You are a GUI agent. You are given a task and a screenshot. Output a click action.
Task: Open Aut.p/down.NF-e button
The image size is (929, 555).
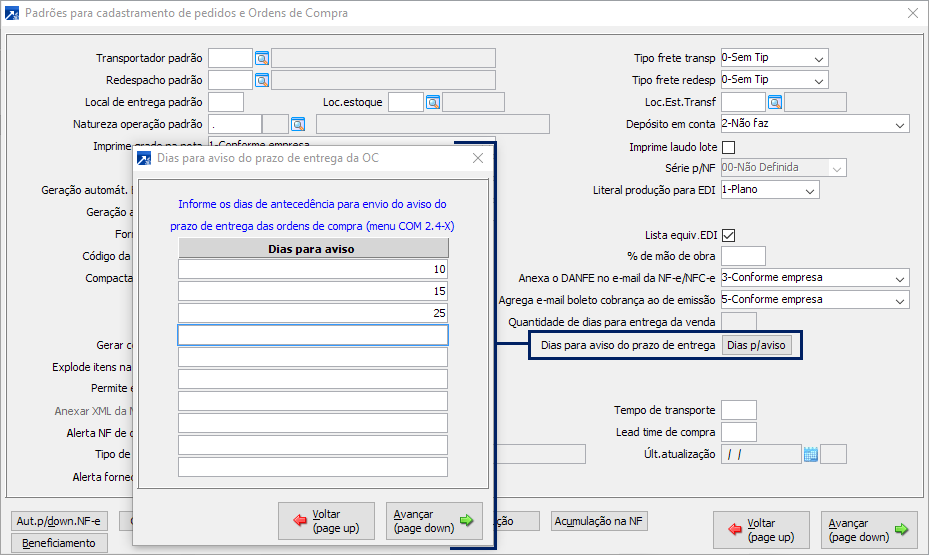59,521
